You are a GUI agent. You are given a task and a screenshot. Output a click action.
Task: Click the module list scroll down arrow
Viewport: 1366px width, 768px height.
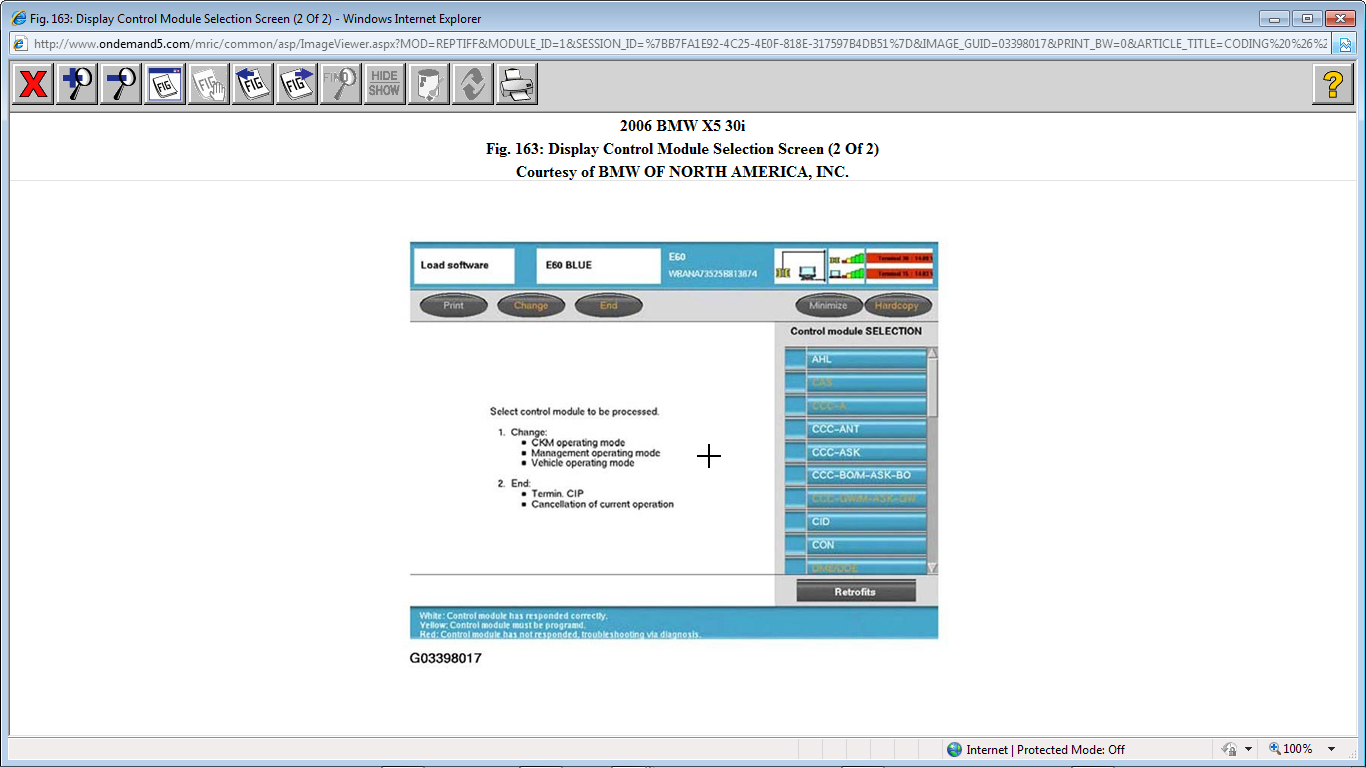pos(933,568)
